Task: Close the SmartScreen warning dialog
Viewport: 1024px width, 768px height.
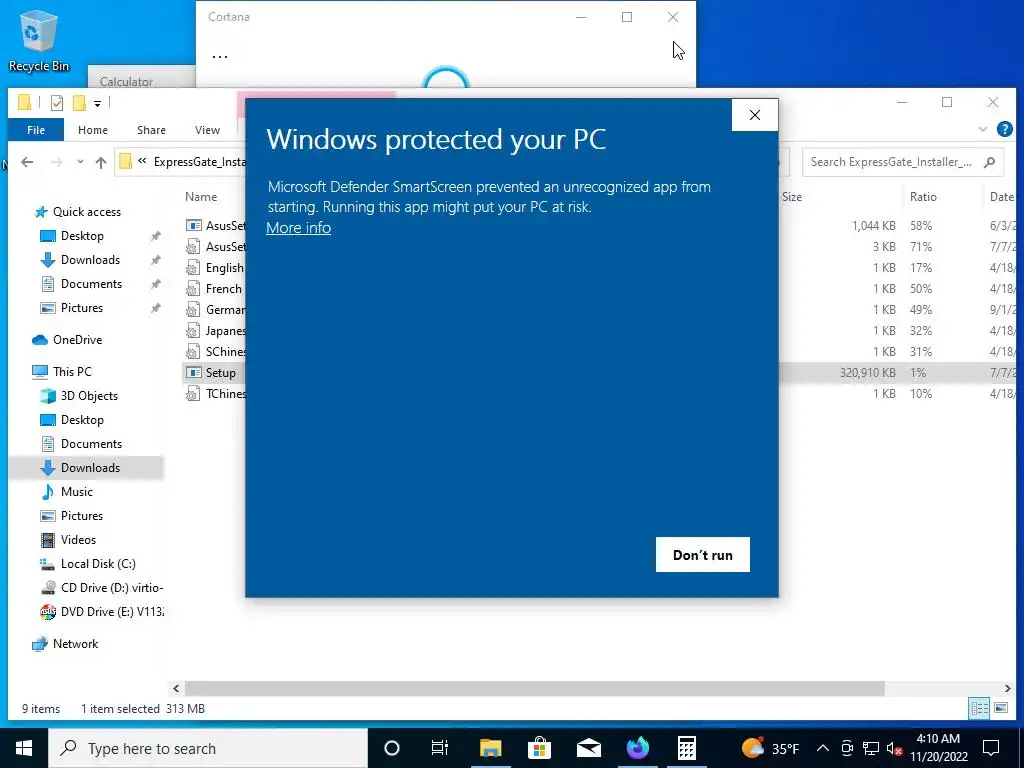Action: [755, 115]
